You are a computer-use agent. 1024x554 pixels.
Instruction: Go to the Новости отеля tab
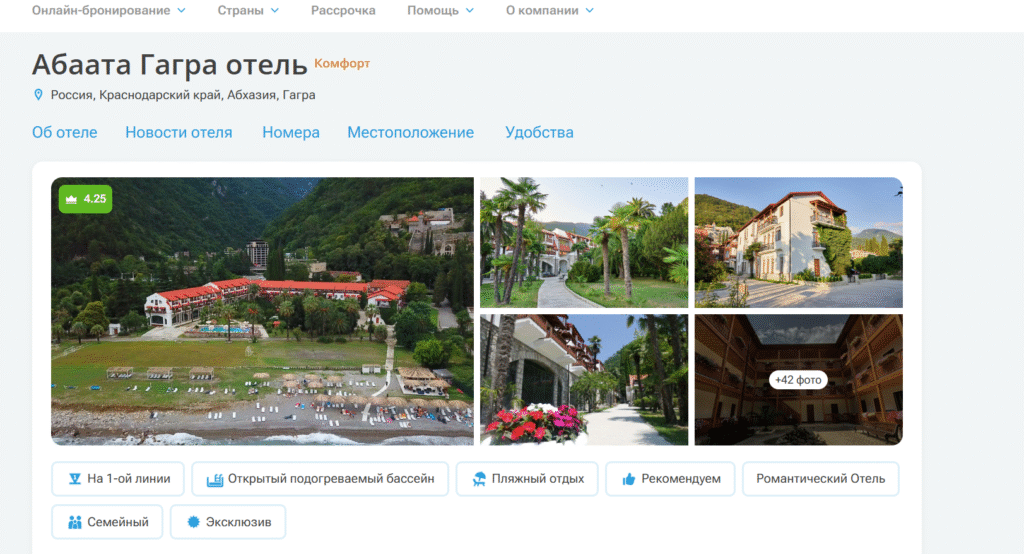pos(178,133)
